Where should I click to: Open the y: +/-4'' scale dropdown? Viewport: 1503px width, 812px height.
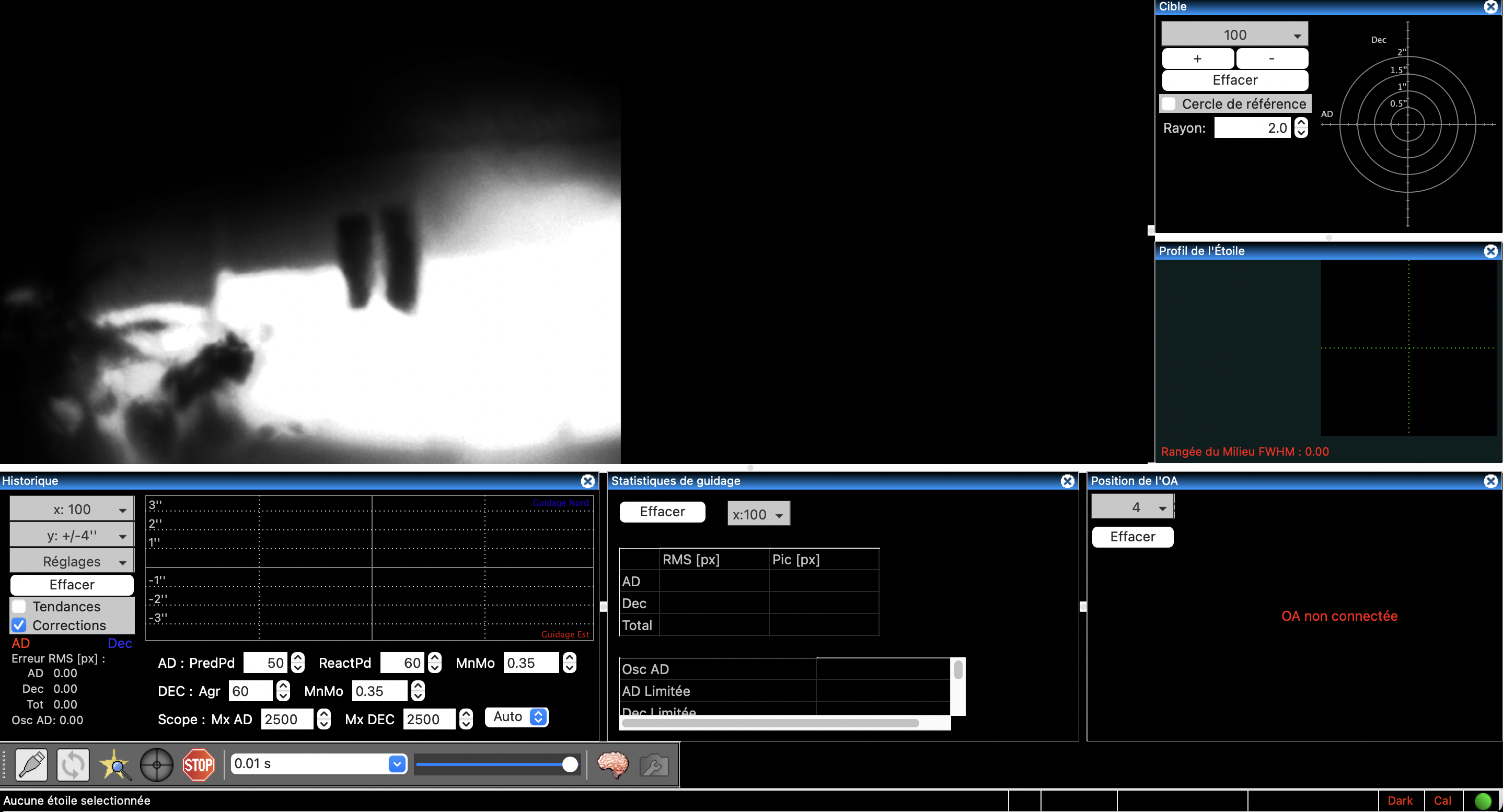[72, 536]
